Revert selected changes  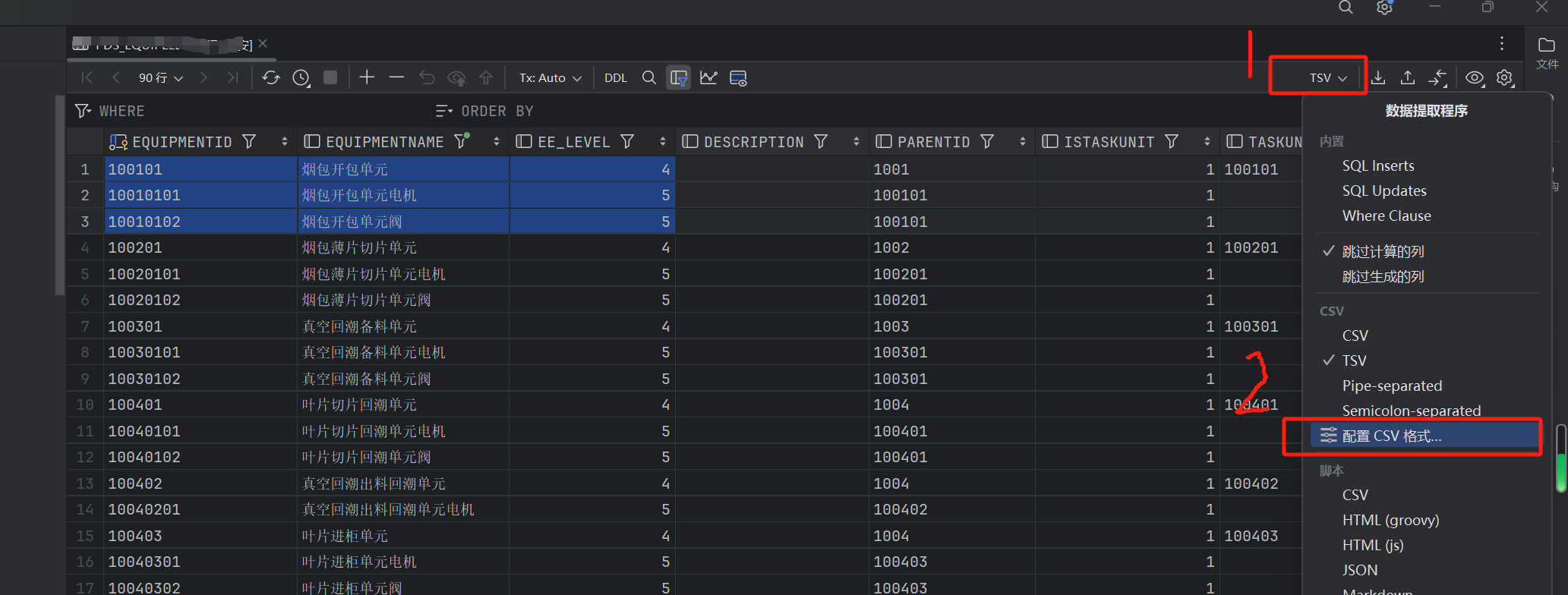coord(427,77)
